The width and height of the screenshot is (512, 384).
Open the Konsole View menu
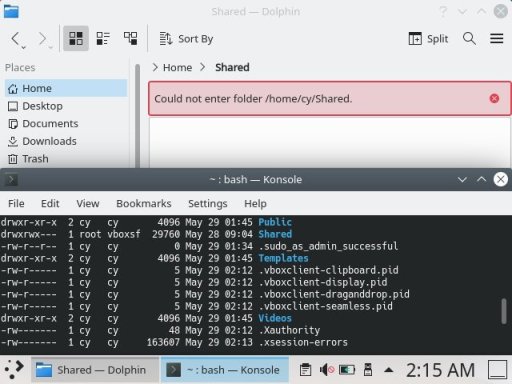pyautogui.click(x=88, y=203)
